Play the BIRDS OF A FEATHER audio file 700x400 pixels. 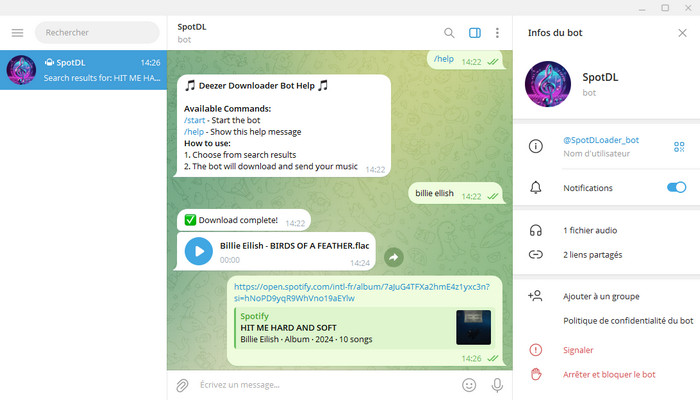pos(198,252)
